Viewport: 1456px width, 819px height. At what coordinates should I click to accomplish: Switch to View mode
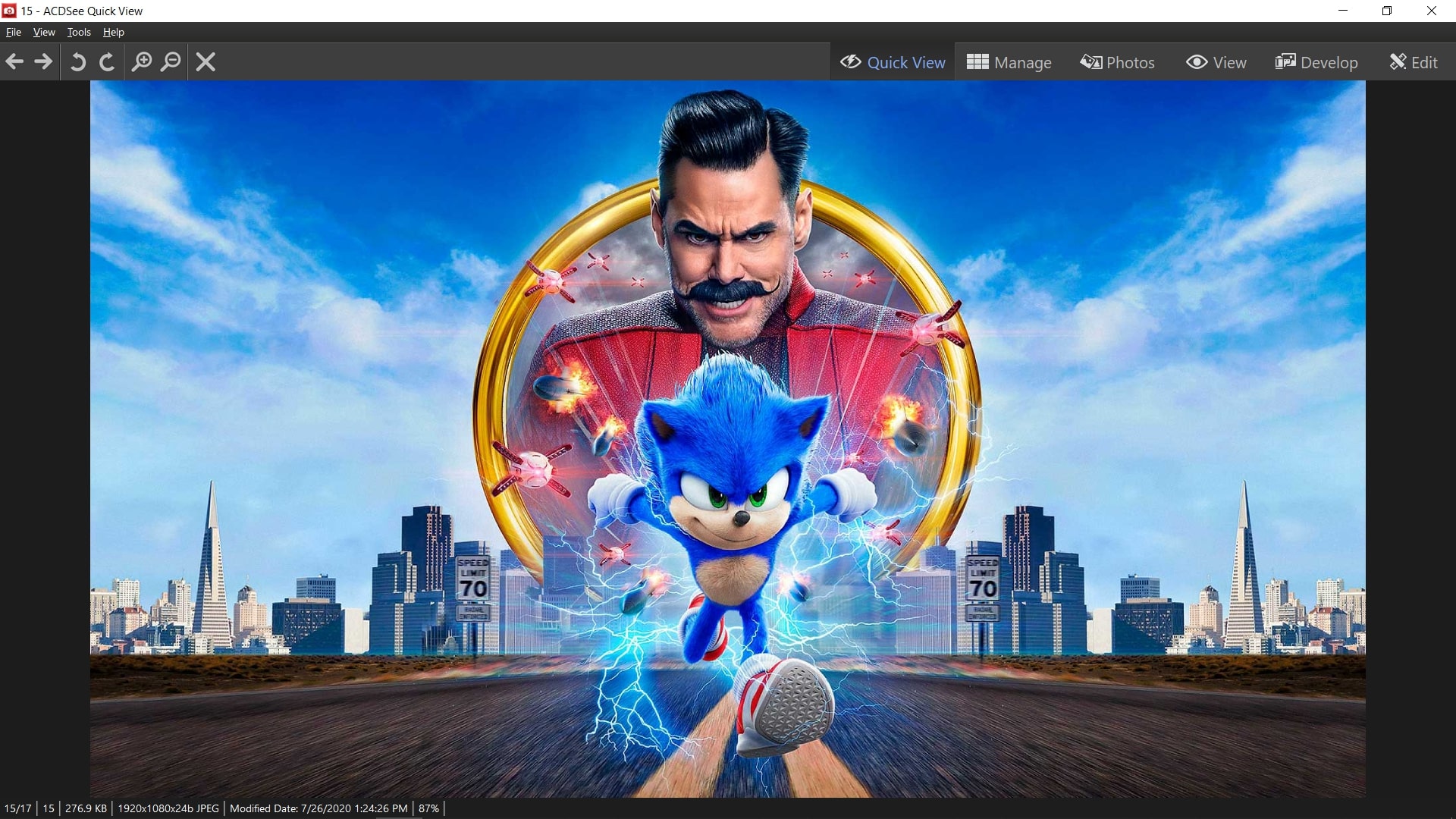point(1216,62)
